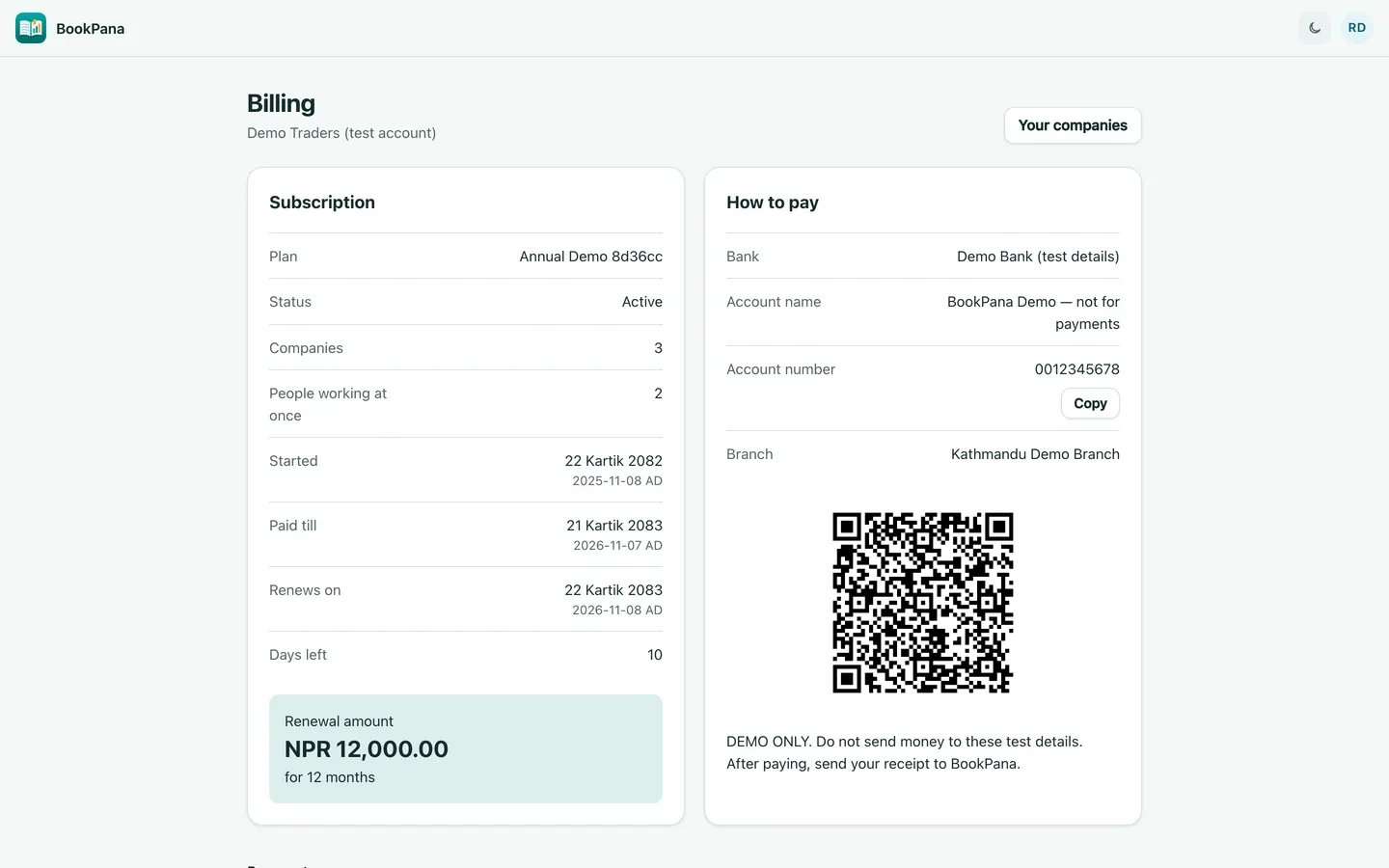Click the Demo Traders (test account) subtitle
1389x868 pixels.
coord(341,133)
